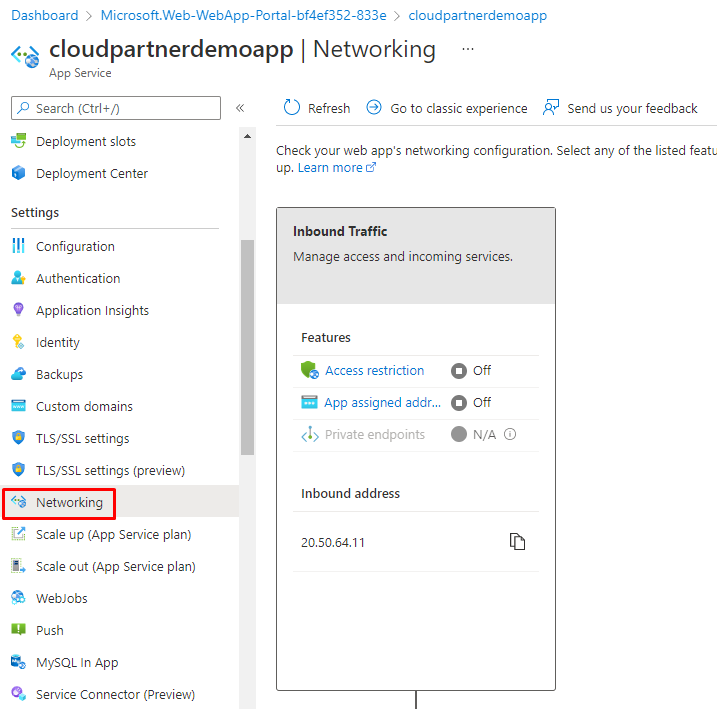Click the Go to classic experience arrow icon
Screen dimensions: 717x709
pos(374,108)
